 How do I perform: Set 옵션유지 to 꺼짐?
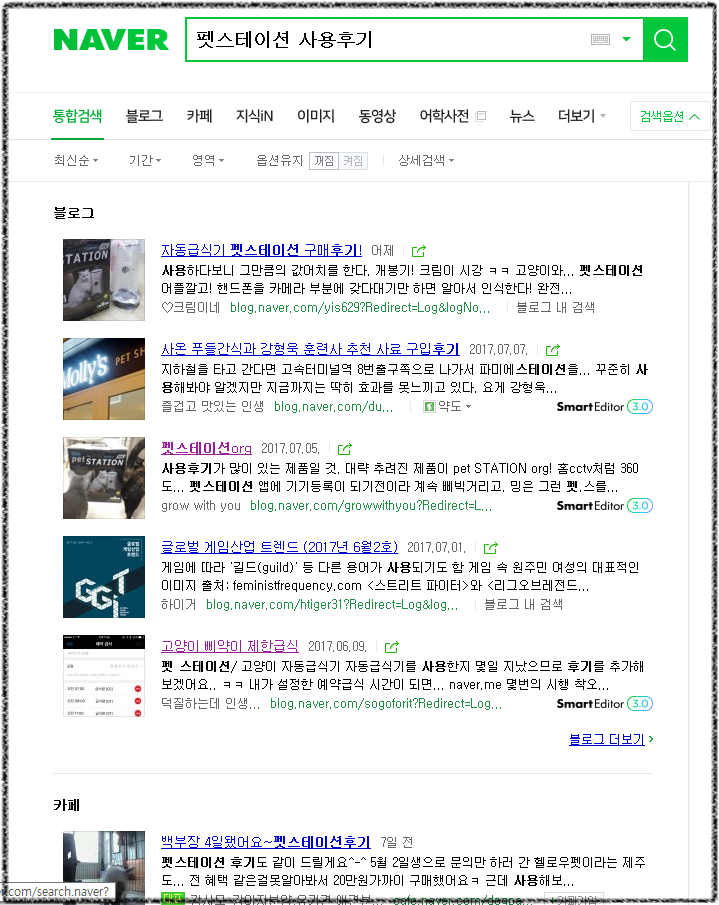pyautogui.click(x=324, y=160)
